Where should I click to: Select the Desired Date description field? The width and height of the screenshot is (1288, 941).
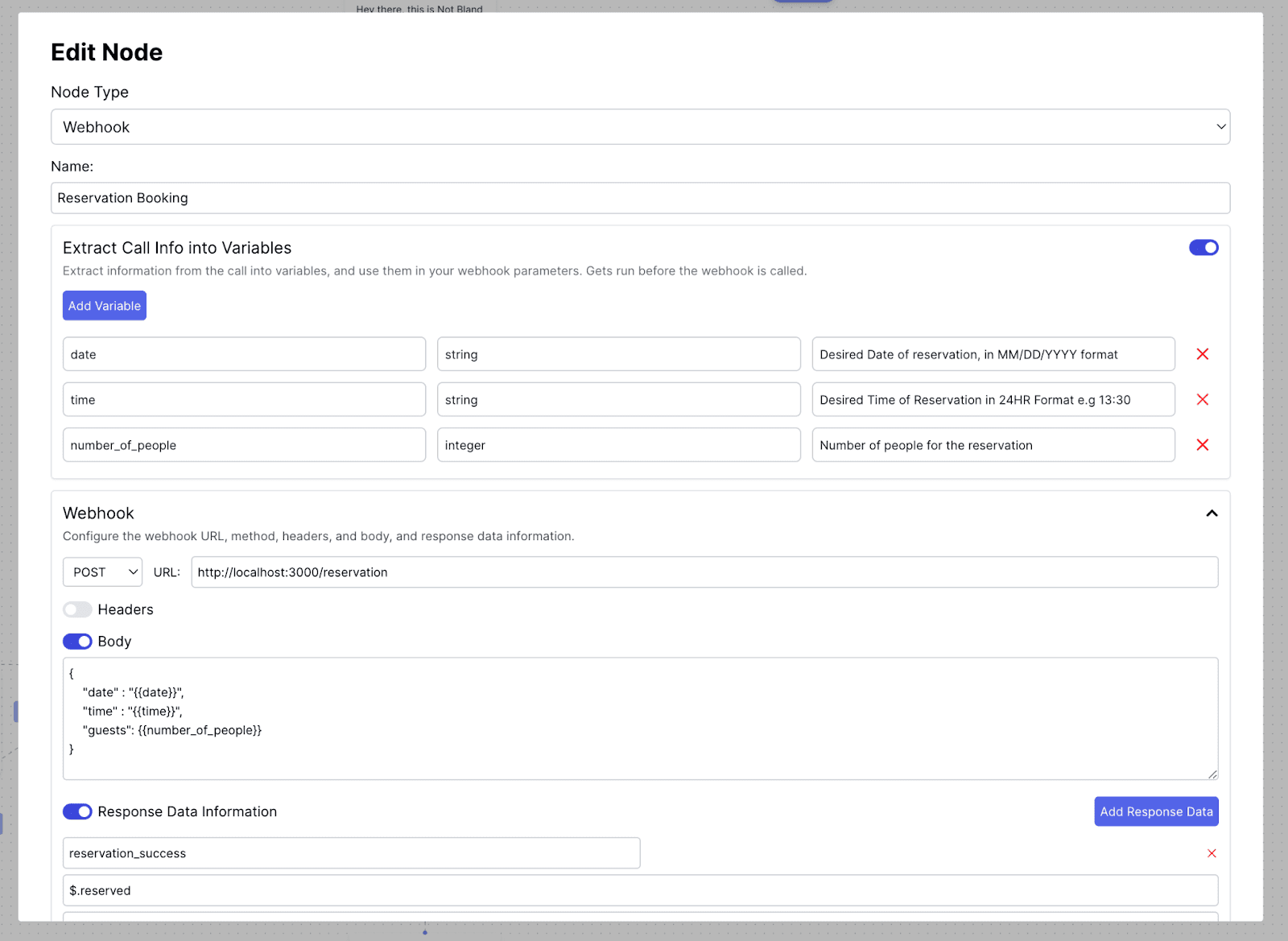click(x=993, y=353)
